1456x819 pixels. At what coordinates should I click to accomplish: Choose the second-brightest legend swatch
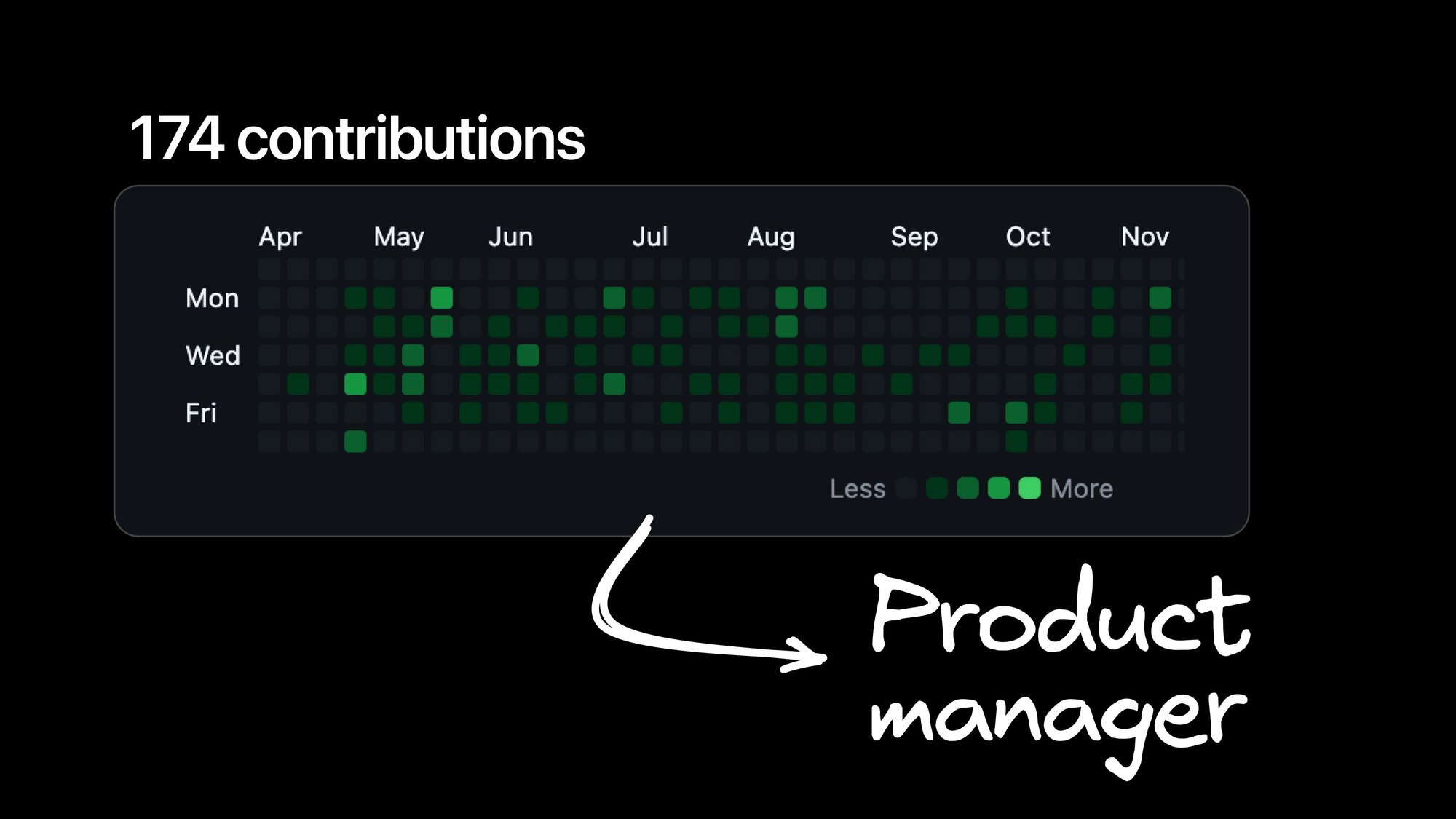[x=999, y=488]
